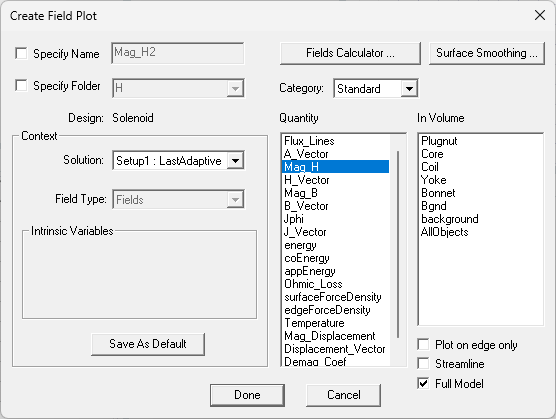Select Jphi quantity
Screen dimensions: 556x419
point(335,219)
